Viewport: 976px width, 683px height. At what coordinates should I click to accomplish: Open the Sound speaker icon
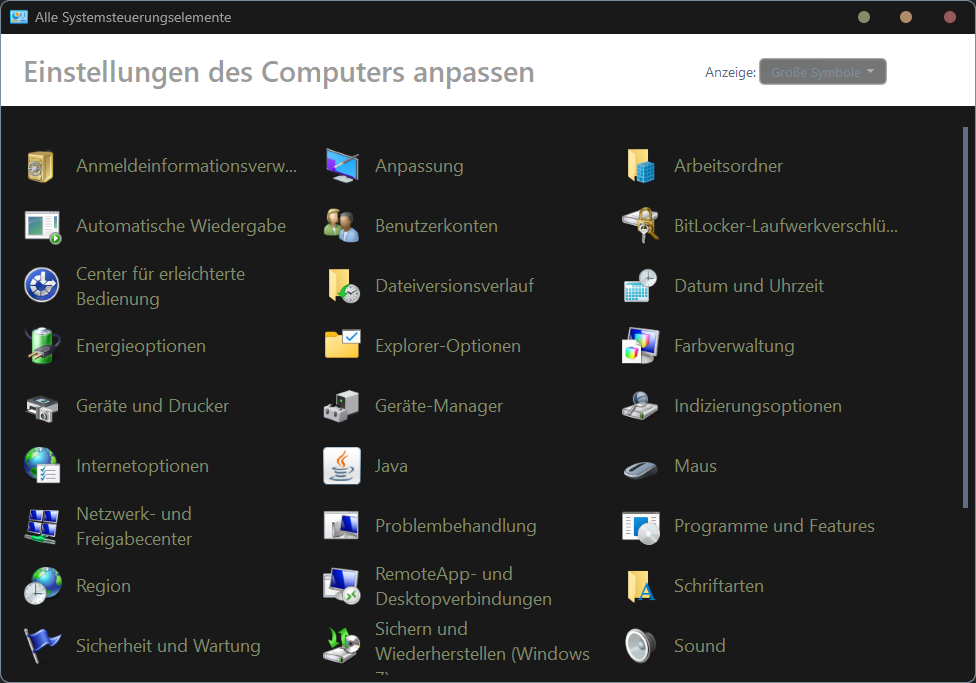[x=640, y=646]
